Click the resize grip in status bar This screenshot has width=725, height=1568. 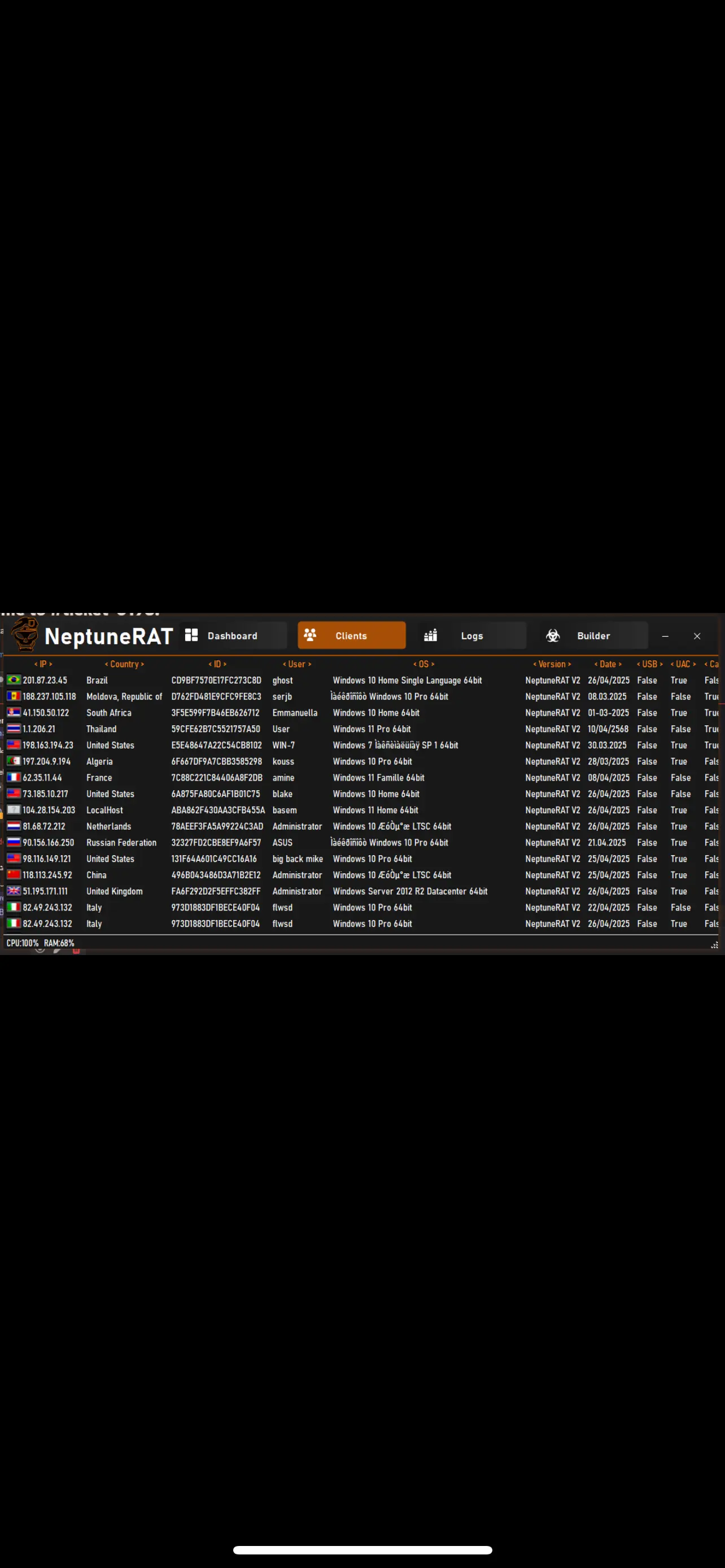(x=715, y=945)
